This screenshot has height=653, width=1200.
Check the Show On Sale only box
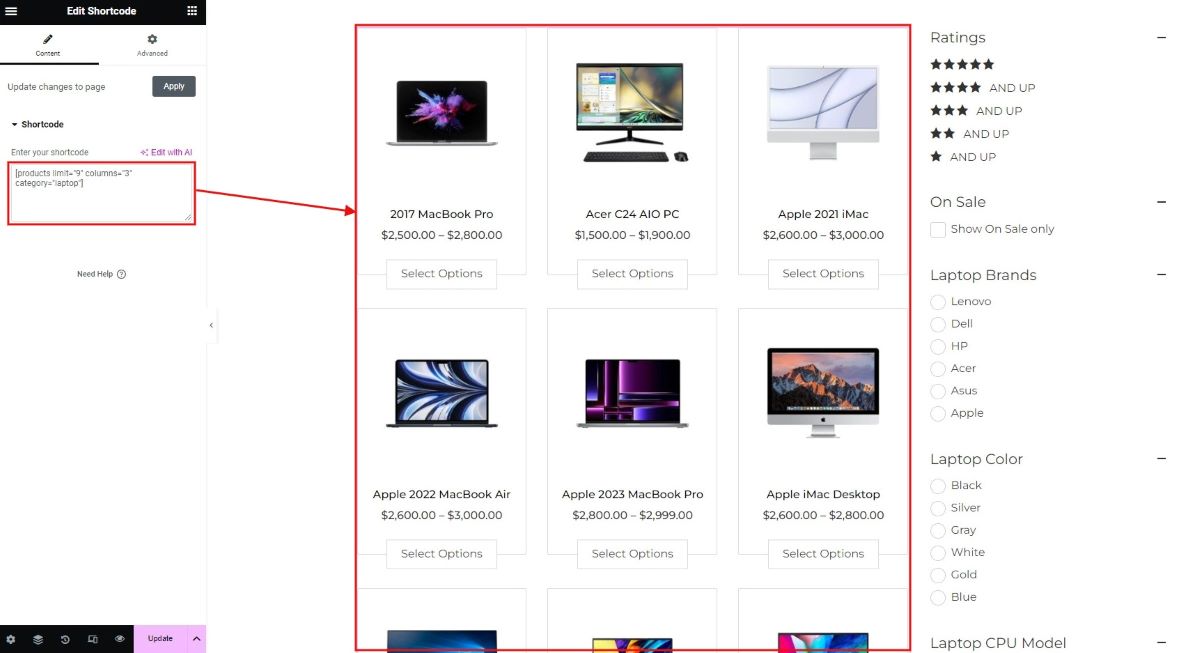tap(938, 229)
